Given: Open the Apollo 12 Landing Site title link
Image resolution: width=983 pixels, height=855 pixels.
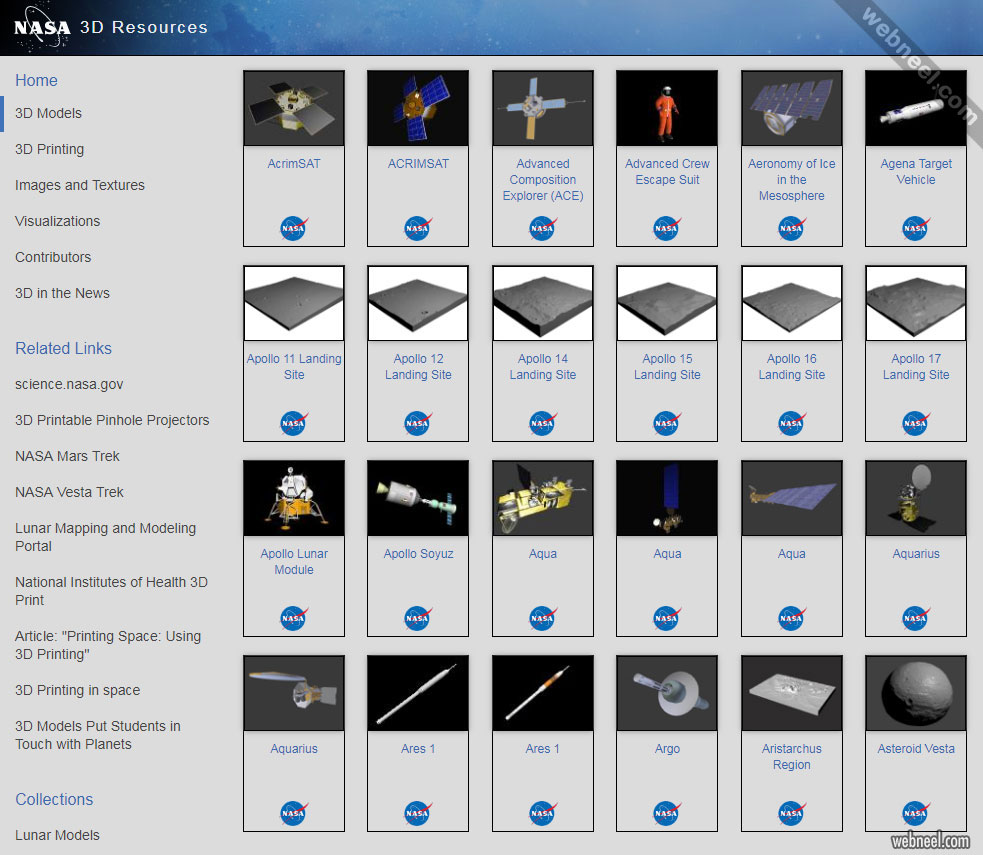Looking at the screenshot, I should pos(418,367).
